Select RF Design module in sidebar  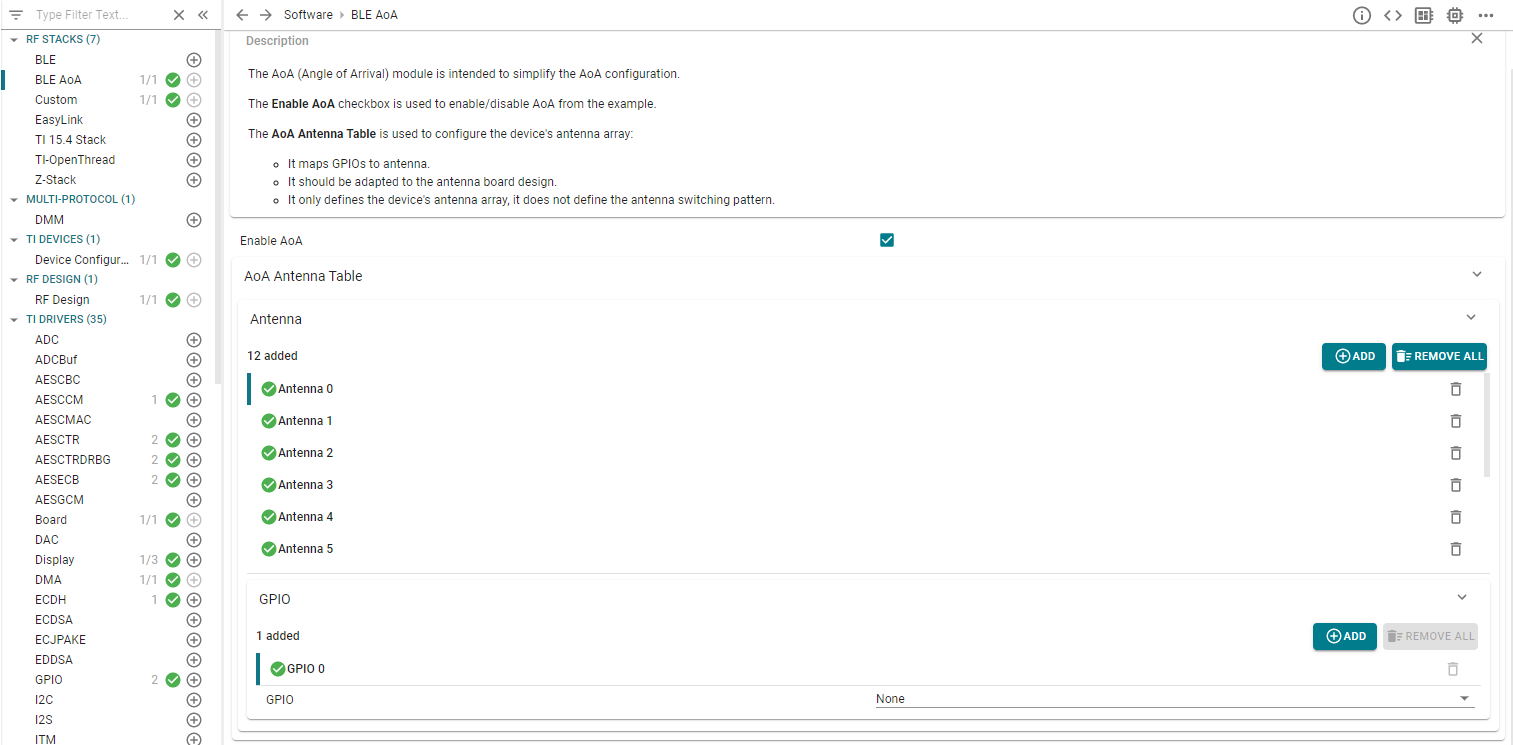62,300
